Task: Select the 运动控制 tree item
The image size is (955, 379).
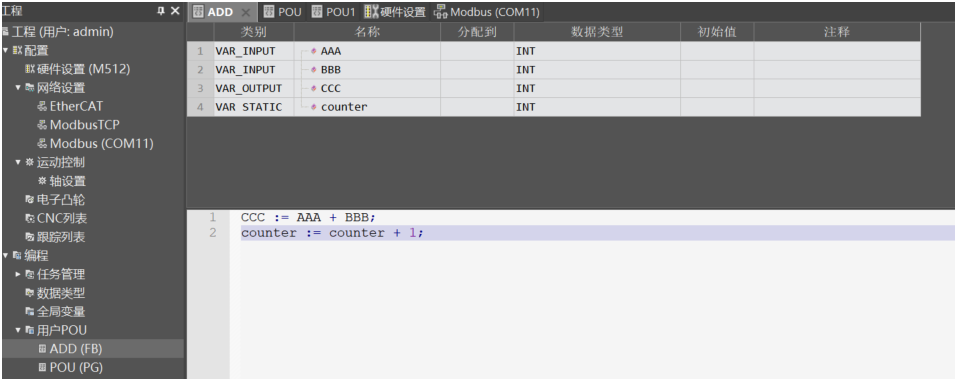Action: [x=61, y=162]
